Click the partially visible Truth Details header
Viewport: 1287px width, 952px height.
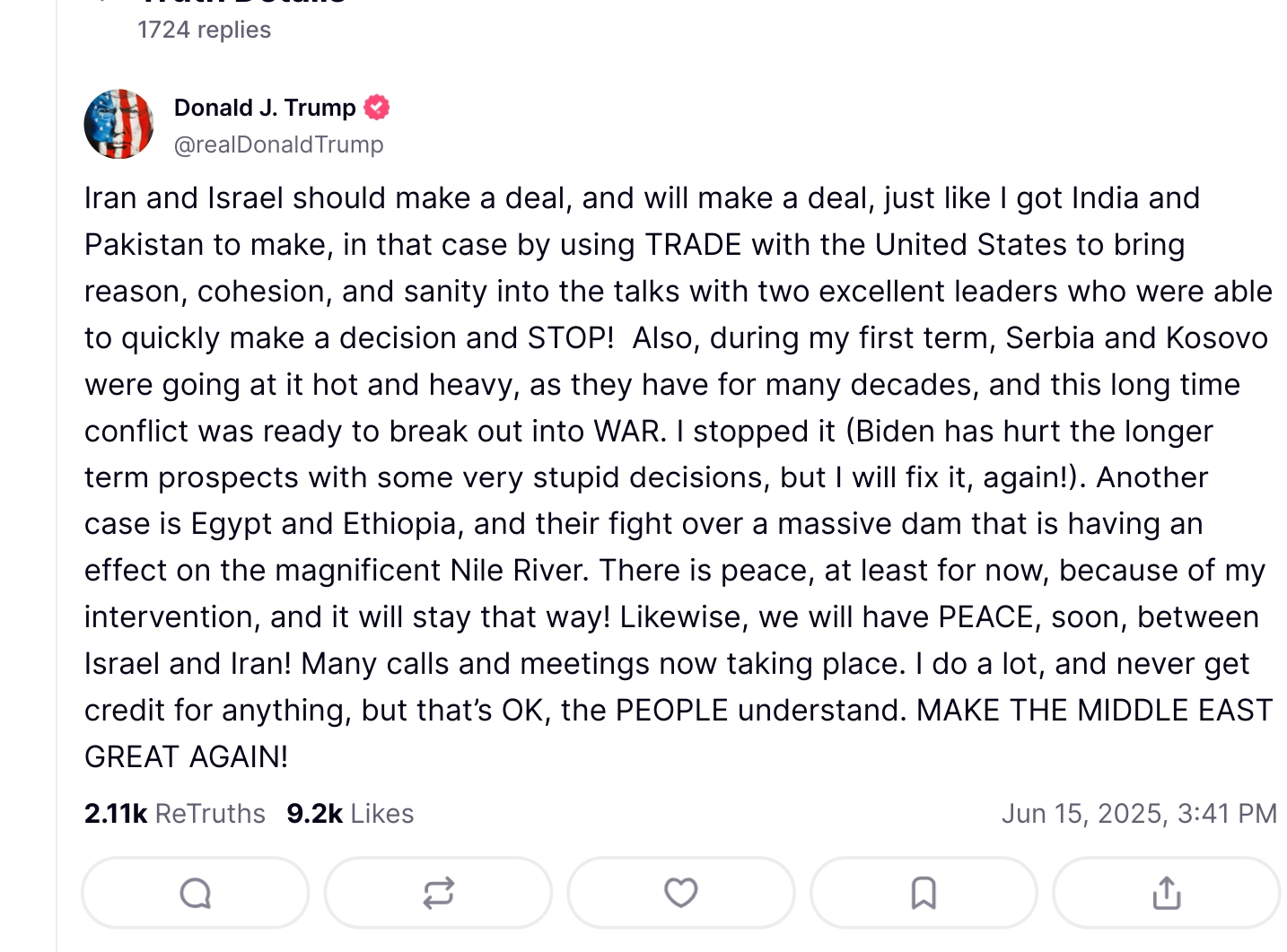(242, 3)
